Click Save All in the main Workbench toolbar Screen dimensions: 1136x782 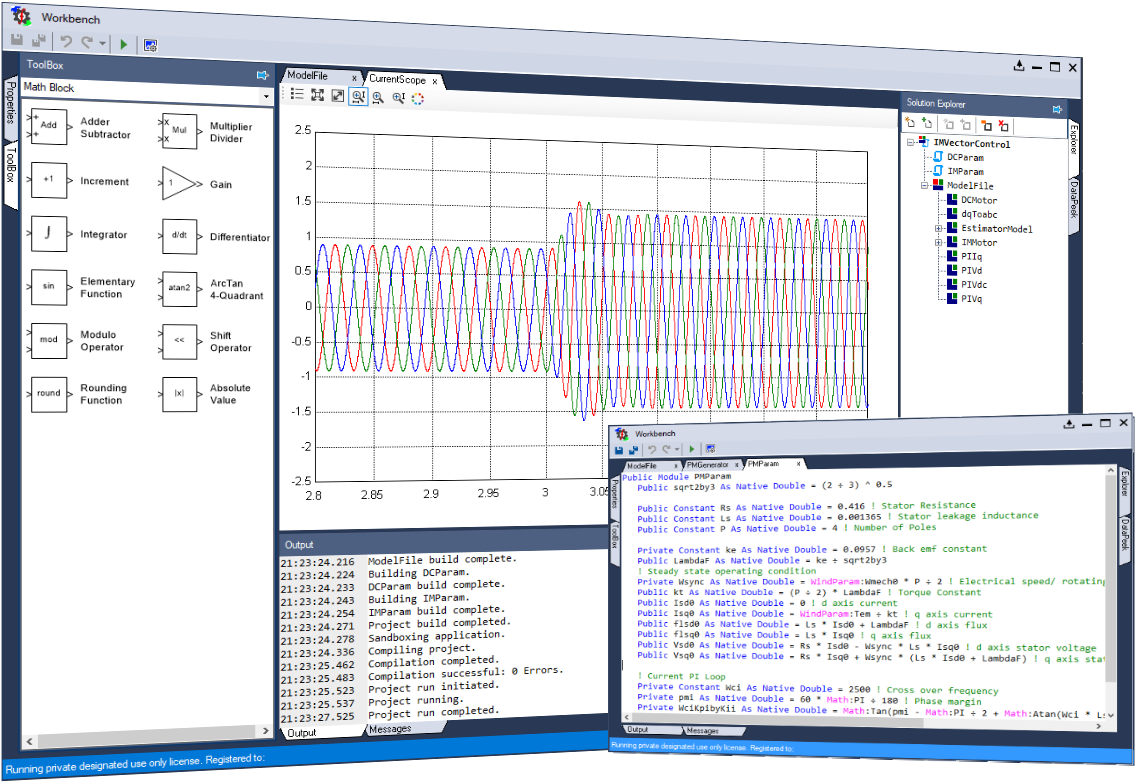coord(38,42)
